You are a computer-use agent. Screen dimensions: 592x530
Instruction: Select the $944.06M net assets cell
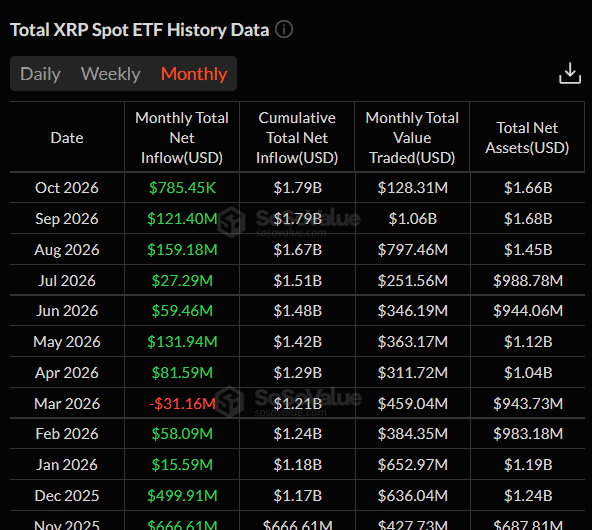tap(528, 311)
